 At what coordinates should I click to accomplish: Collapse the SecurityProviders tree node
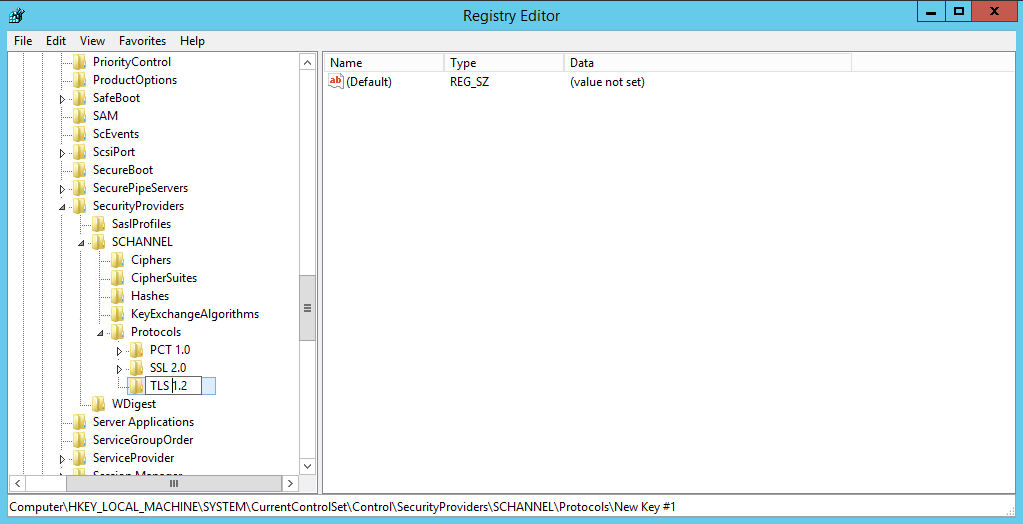pyautogui.click(x=62, y=207)
